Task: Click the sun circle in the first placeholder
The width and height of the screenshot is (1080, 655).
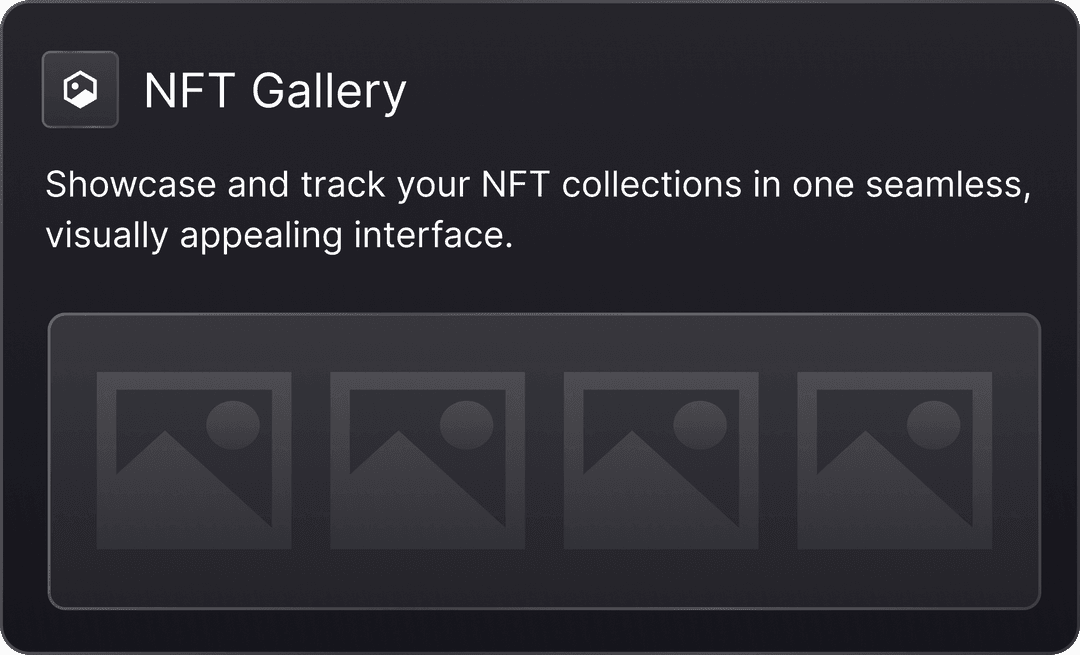Action: 233,425
